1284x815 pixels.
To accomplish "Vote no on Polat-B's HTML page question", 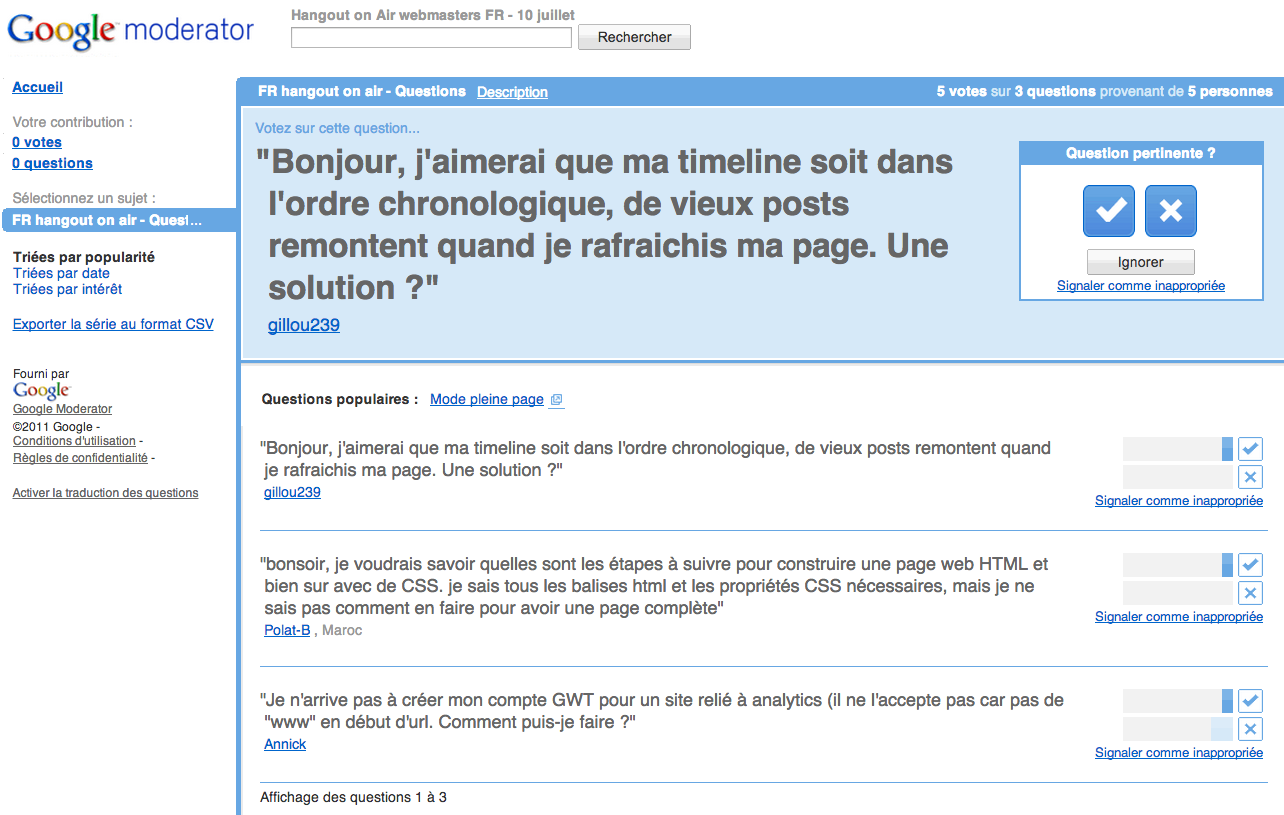I will coord(1250,593).
